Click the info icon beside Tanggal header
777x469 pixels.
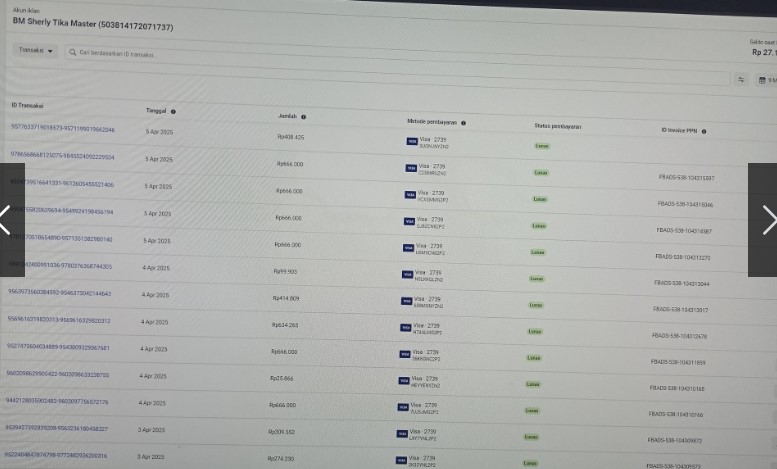point(173,112)
